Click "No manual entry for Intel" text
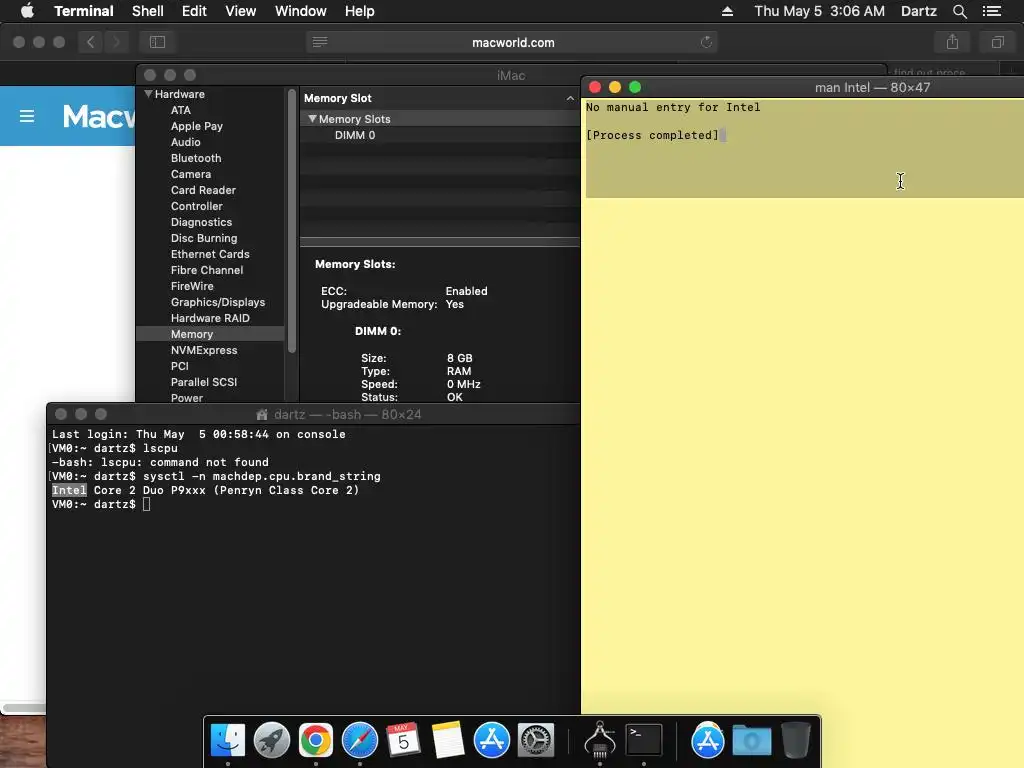This screenshot has width=1024, height=768. pos(673,107)
